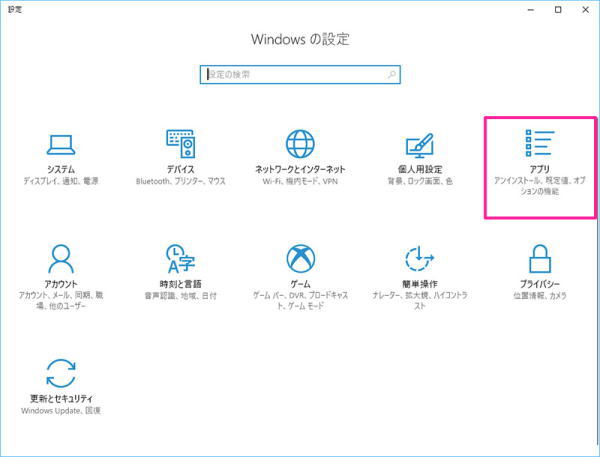600x457 pixels.
Task: Click inside the 設定の検索 search field
Action: coord(300,74)
